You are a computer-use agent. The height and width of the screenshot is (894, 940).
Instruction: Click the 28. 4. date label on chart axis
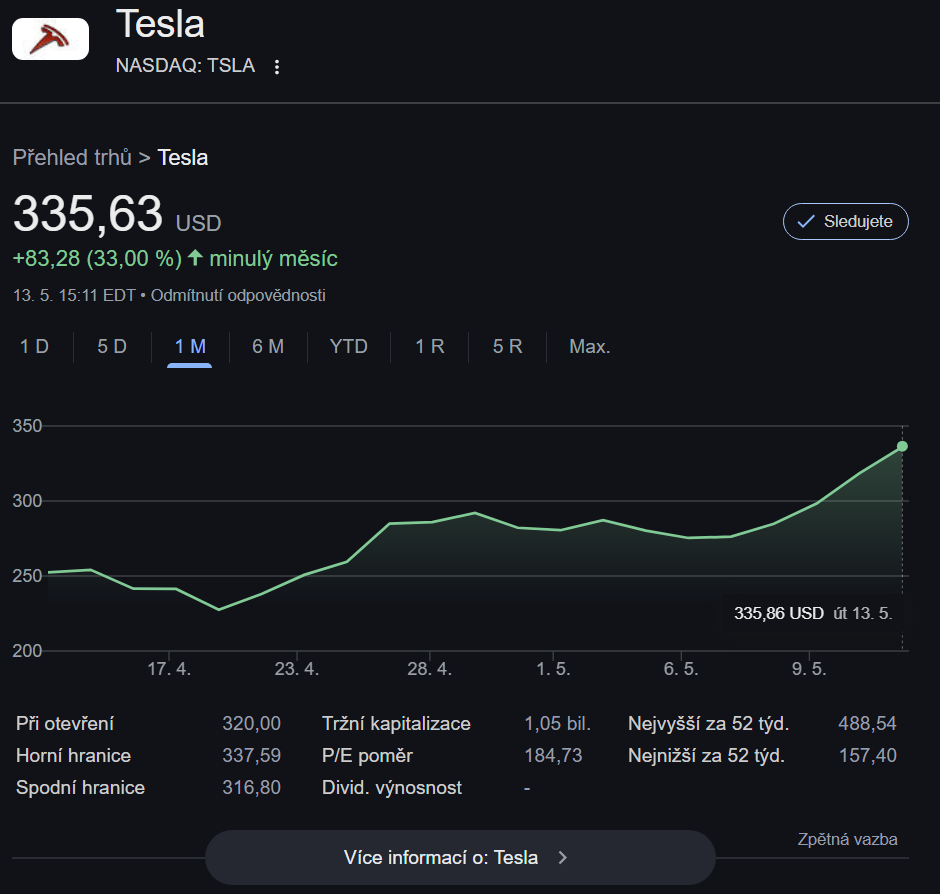coord(429,669)
